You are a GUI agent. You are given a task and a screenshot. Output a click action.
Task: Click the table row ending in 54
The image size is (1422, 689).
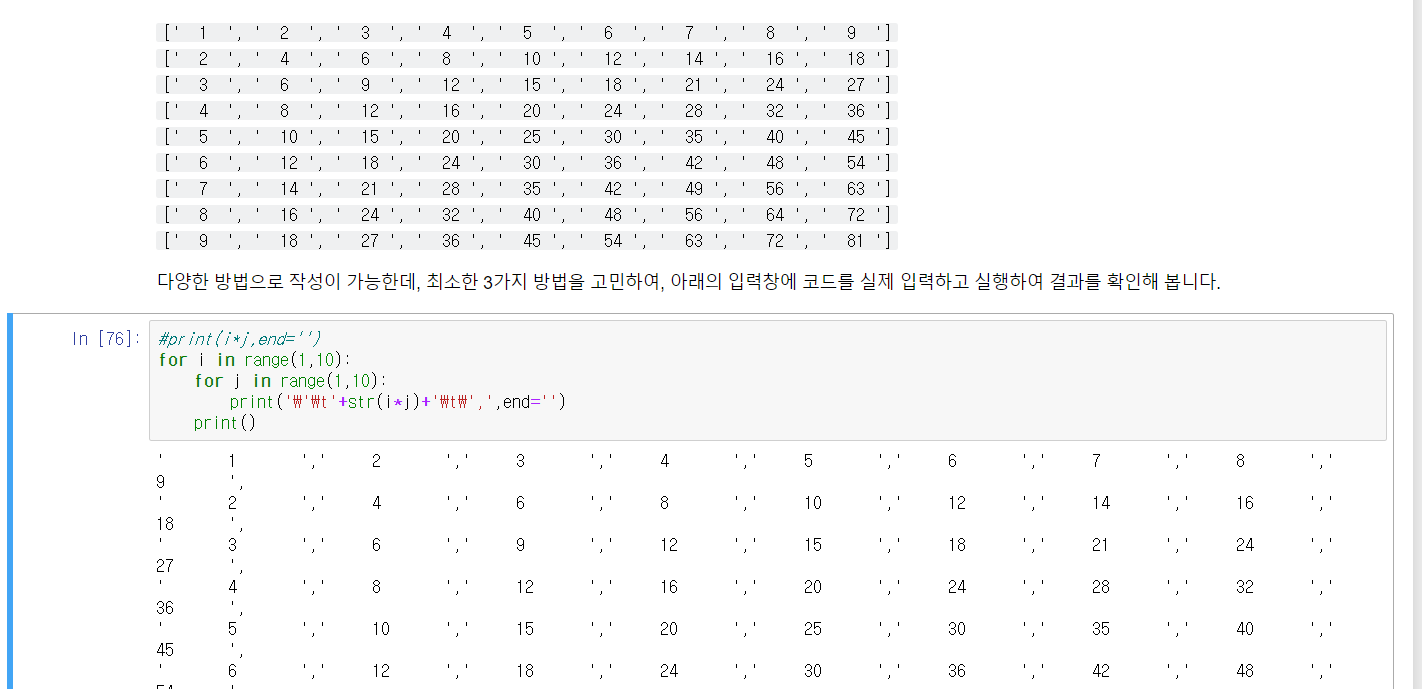(527, 163)
